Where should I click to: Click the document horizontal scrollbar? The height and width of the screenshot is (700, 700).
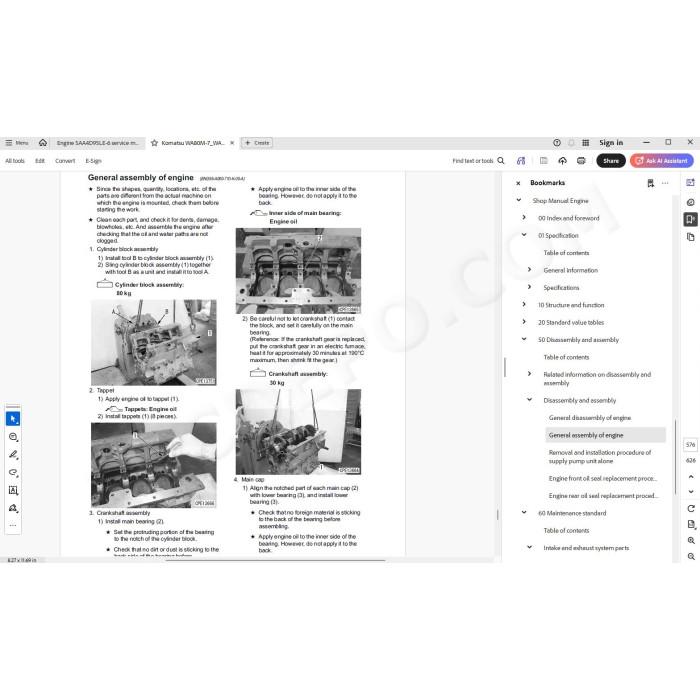(275, 560)
